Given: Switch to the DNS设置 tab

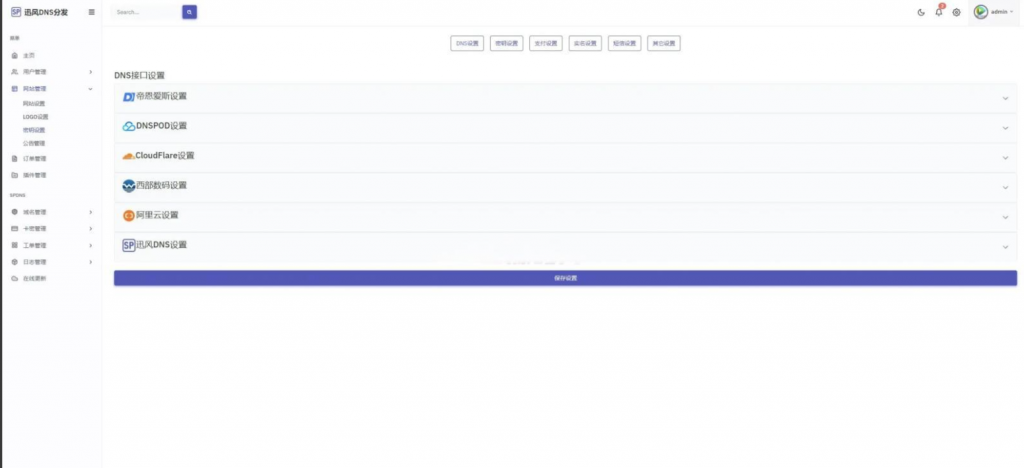Looking at the screenshot, I should point(468,43).
